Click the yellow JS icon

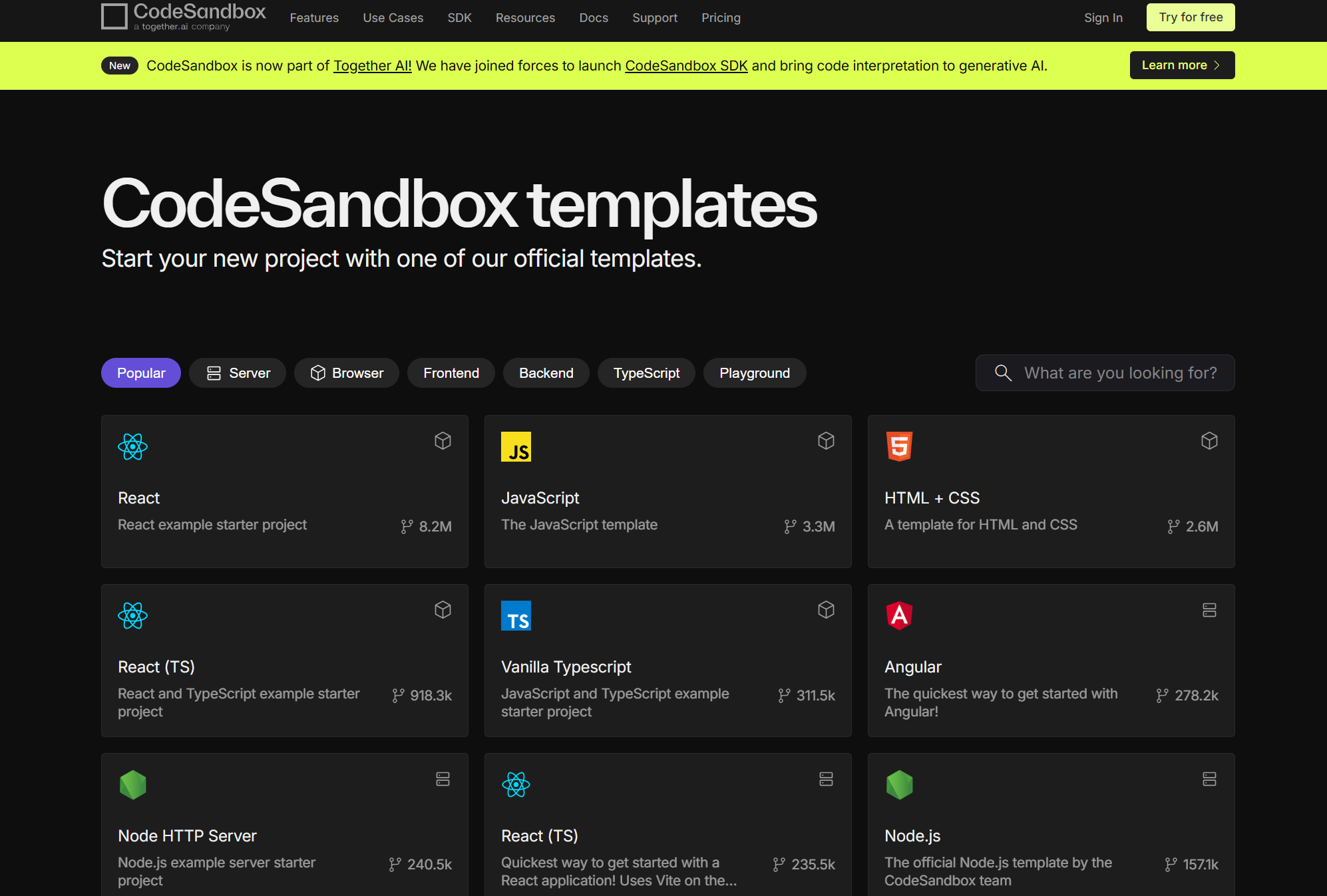[x=516, y=446]
